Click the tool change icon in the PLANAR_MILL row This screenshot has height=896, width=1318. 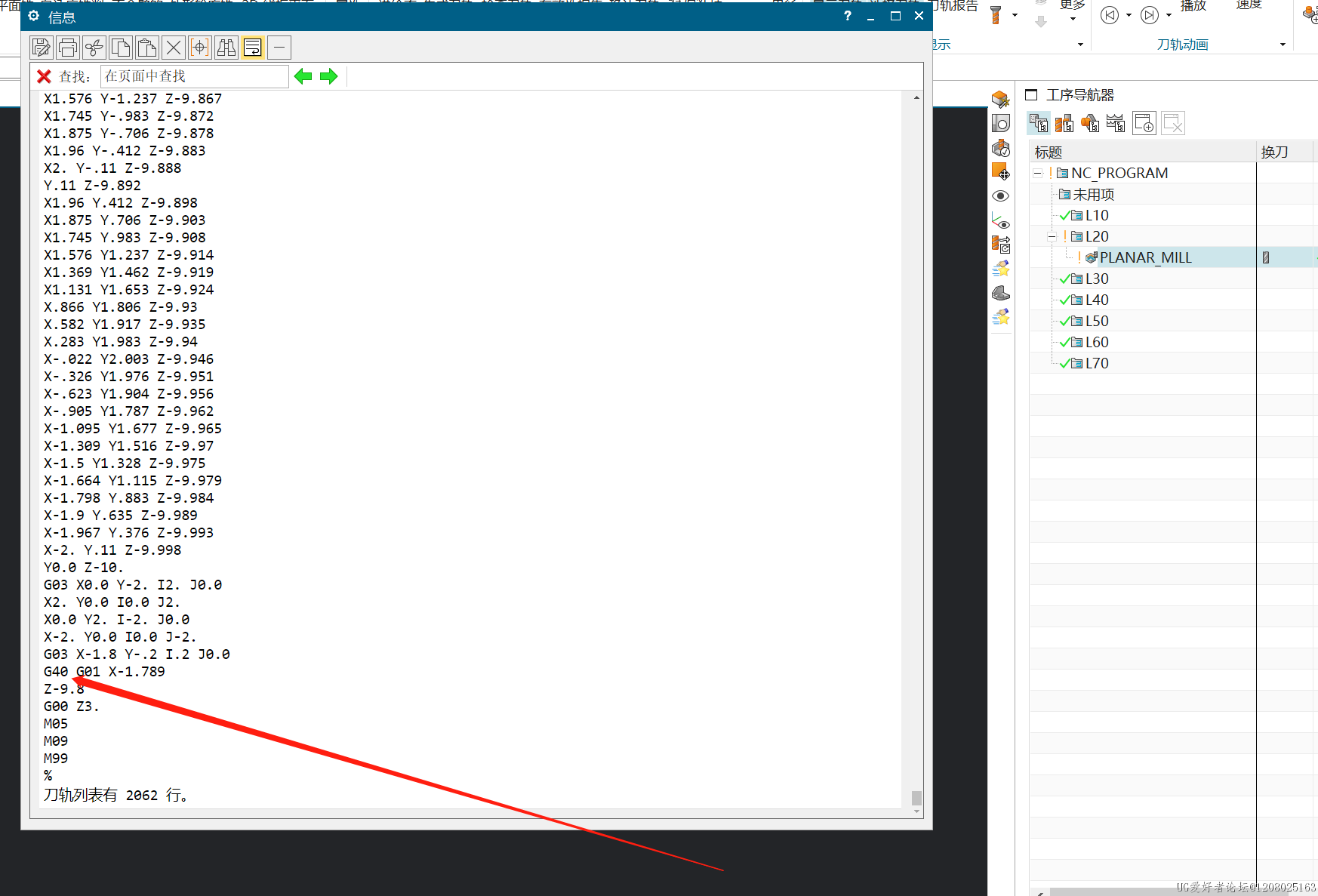(1266, 258)
